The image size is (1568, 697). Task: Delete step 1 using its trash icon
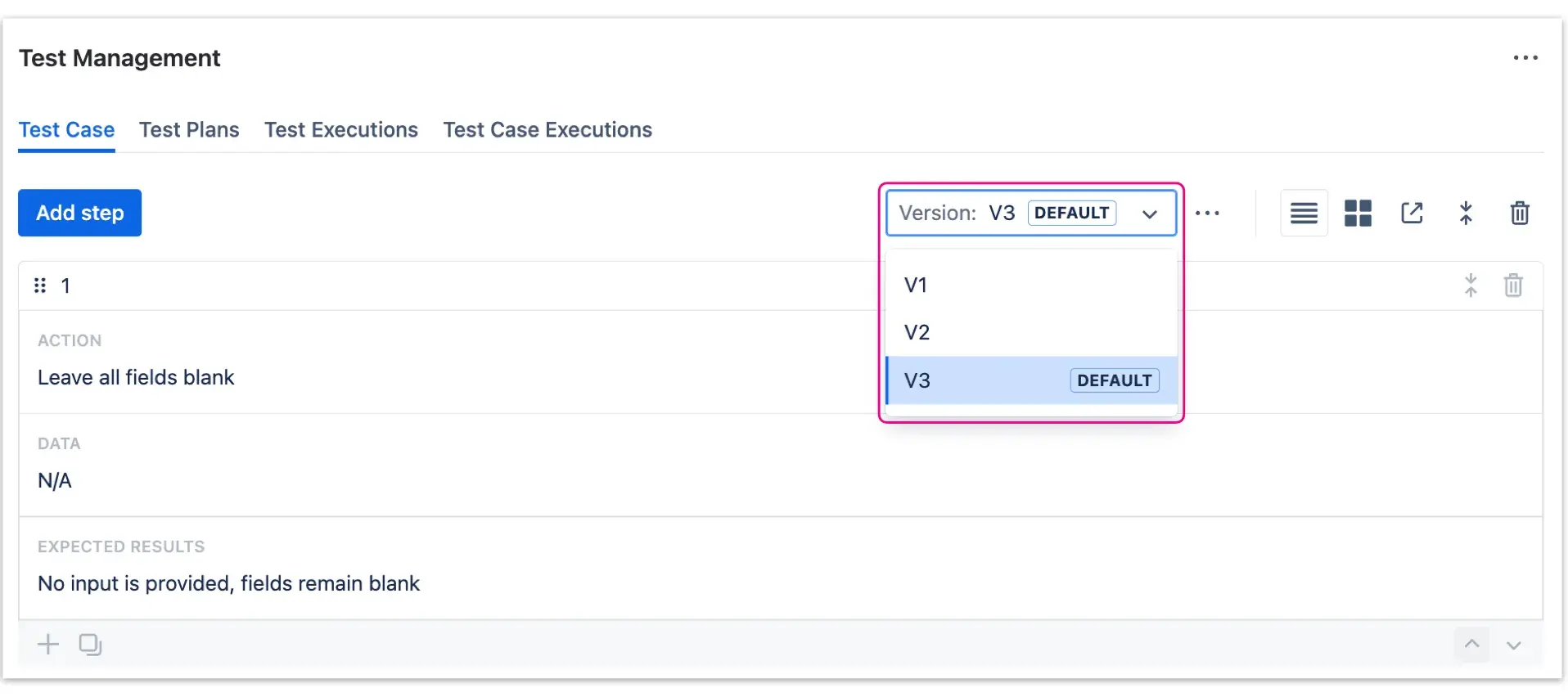(x=1513, y=285)
